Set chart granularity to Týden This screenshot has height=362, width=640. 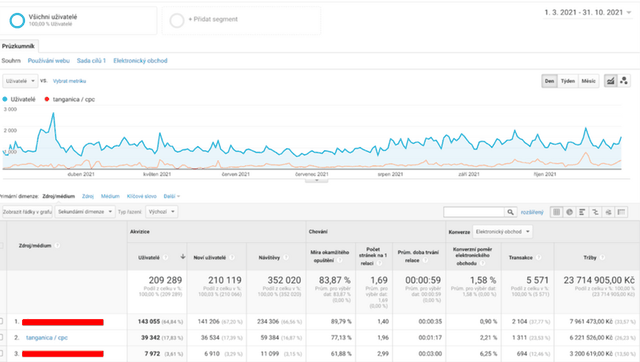[567, 81]
